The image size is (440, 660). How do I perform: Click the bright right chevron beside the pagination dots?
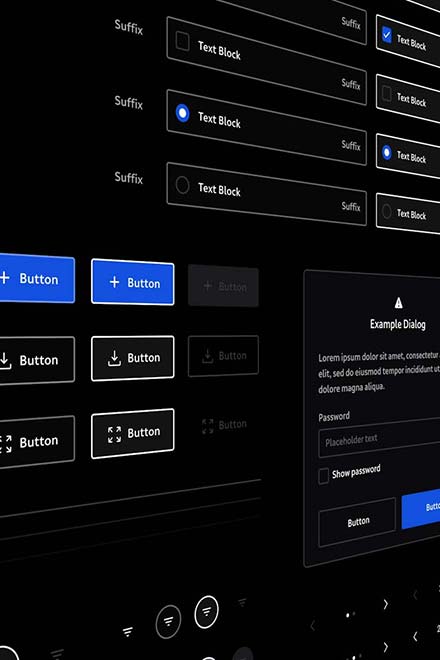coord(385,604)
